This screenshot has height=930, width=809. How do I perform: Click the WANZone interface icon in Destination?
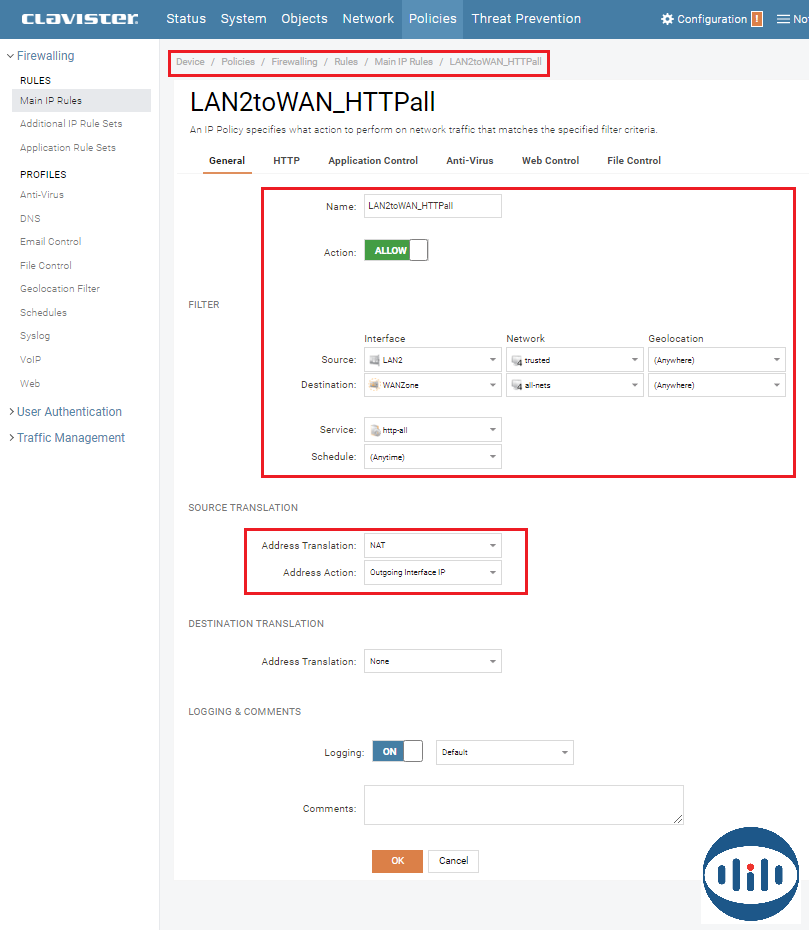coord(374,385)
